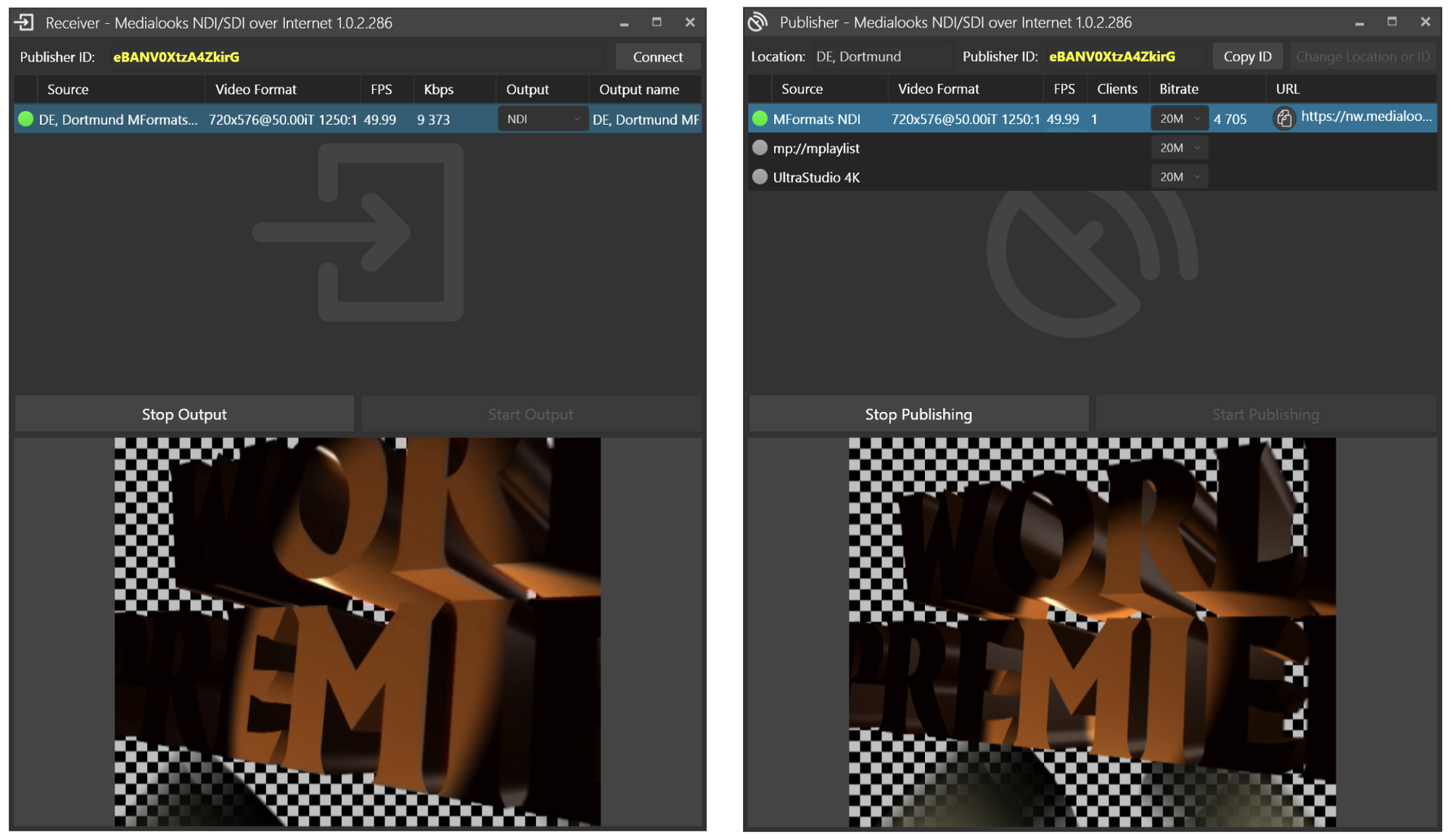Viewport: 1451px width, 840px height.
Task: Click Stop Publishing in the Publisher window
Action: 917,413
